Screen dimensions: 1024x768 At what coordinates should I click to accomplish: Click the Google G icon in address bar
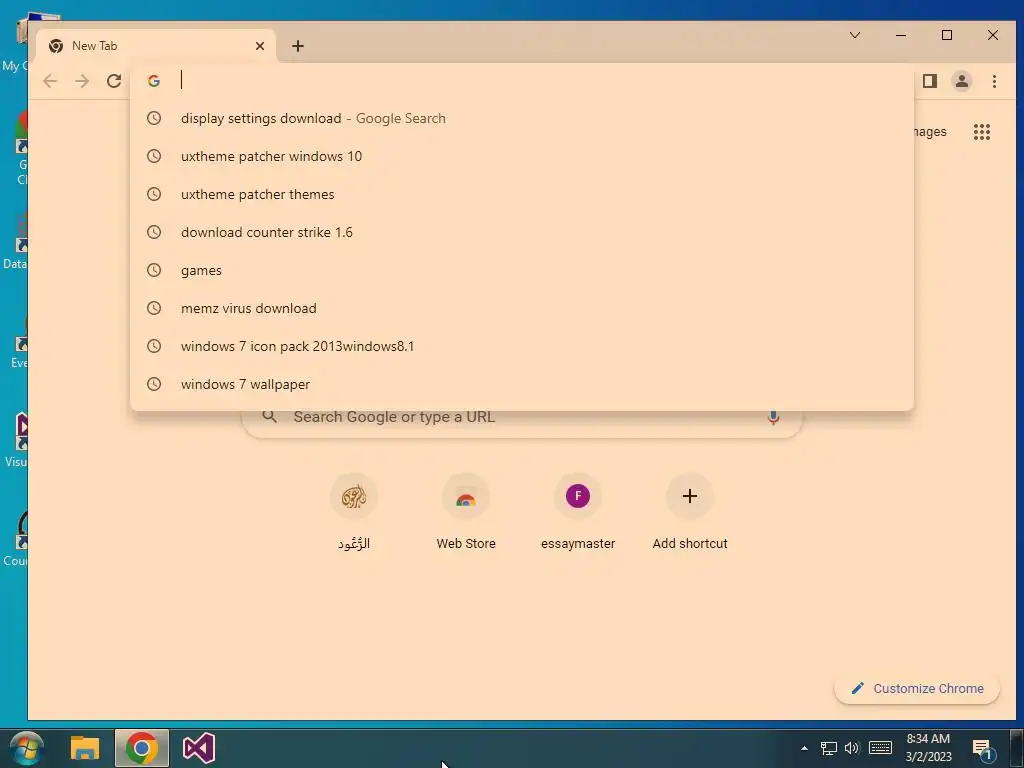(154, 81)
